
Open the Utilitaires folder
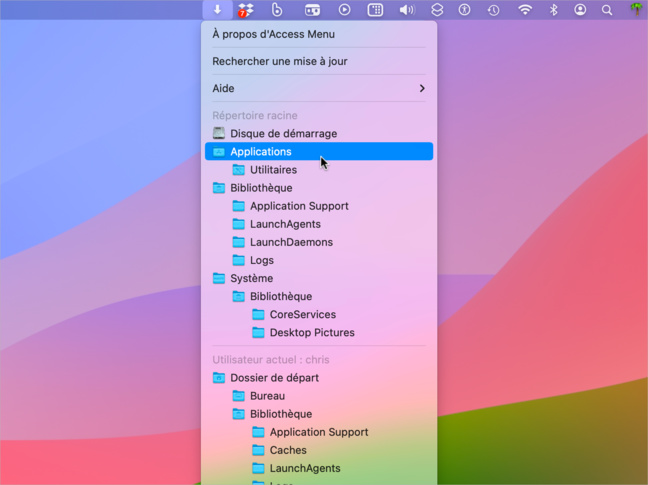click(x=319, y=170)
